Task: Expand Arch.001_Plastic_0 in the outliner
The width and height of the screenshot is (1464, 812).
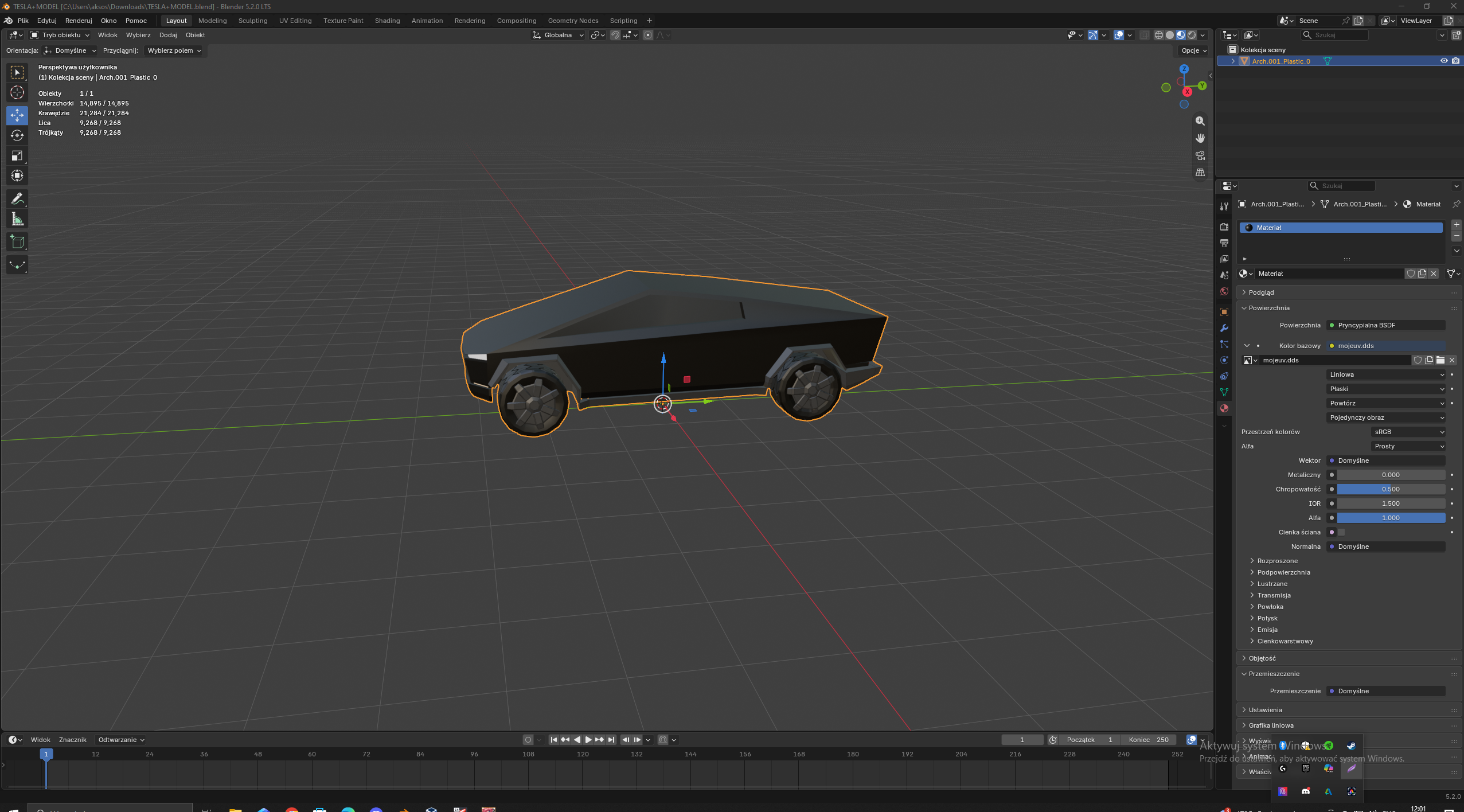Action: tap(1232, 61)
